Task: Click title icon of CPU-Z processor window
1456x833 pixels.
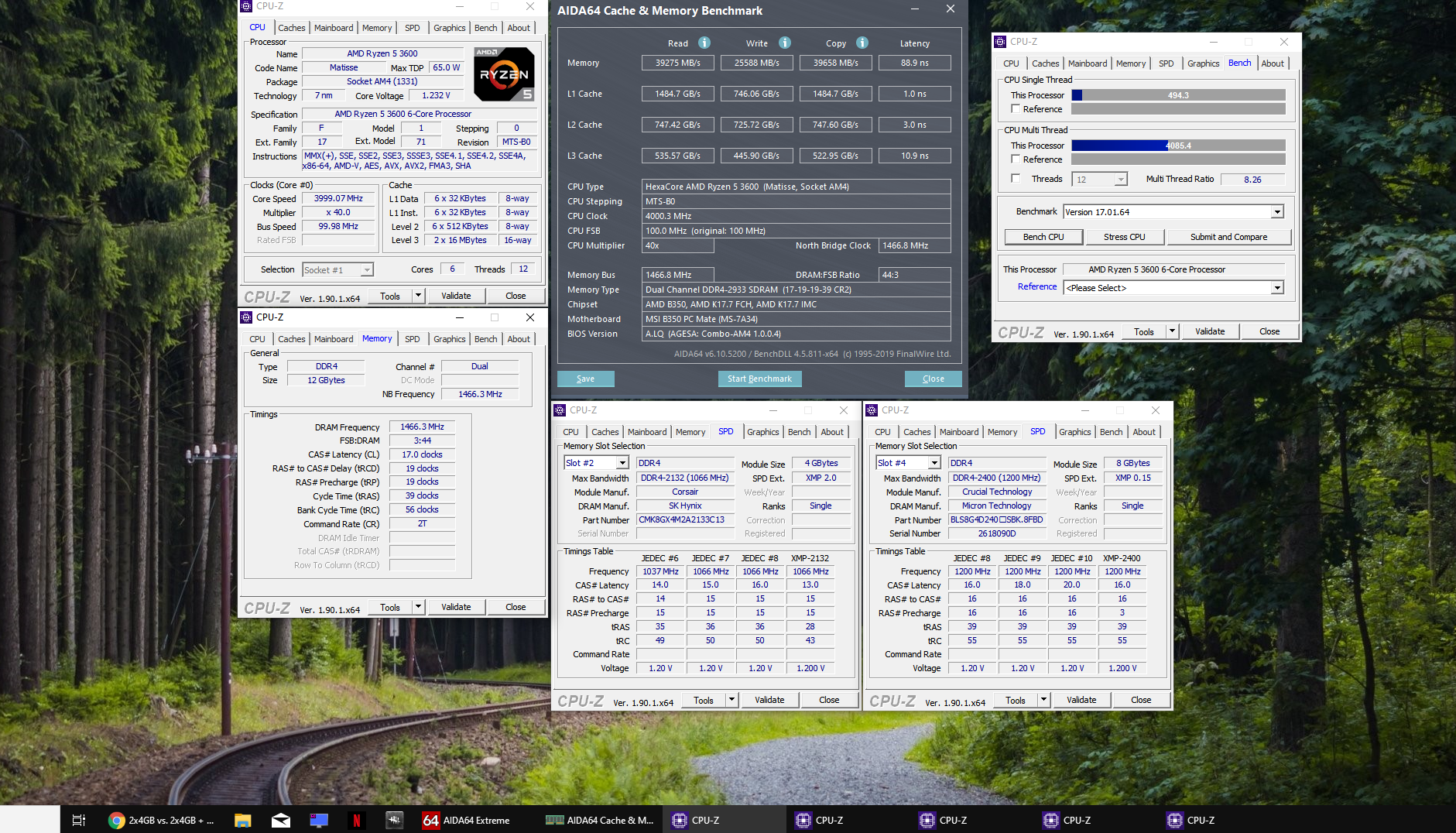Action: 246,6
